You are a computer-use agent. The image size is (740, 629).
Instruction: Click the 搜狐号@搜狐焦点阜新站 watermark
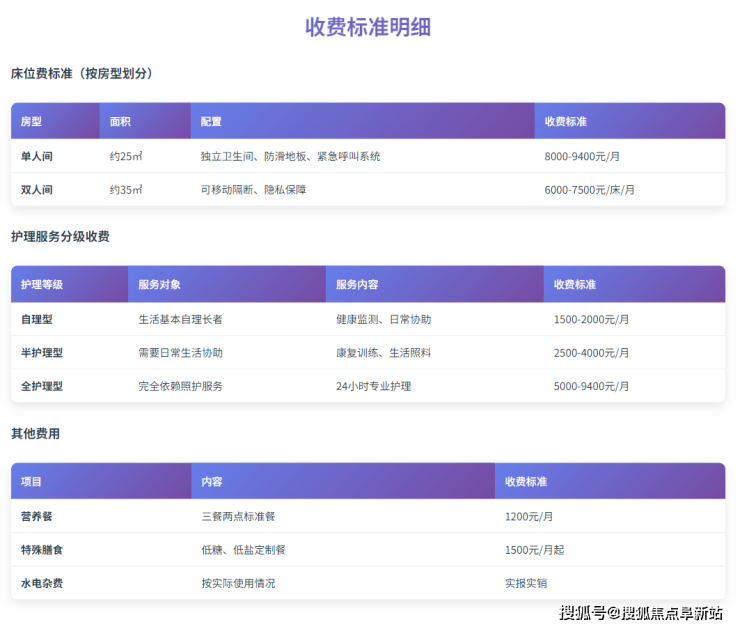coord(641,612)
